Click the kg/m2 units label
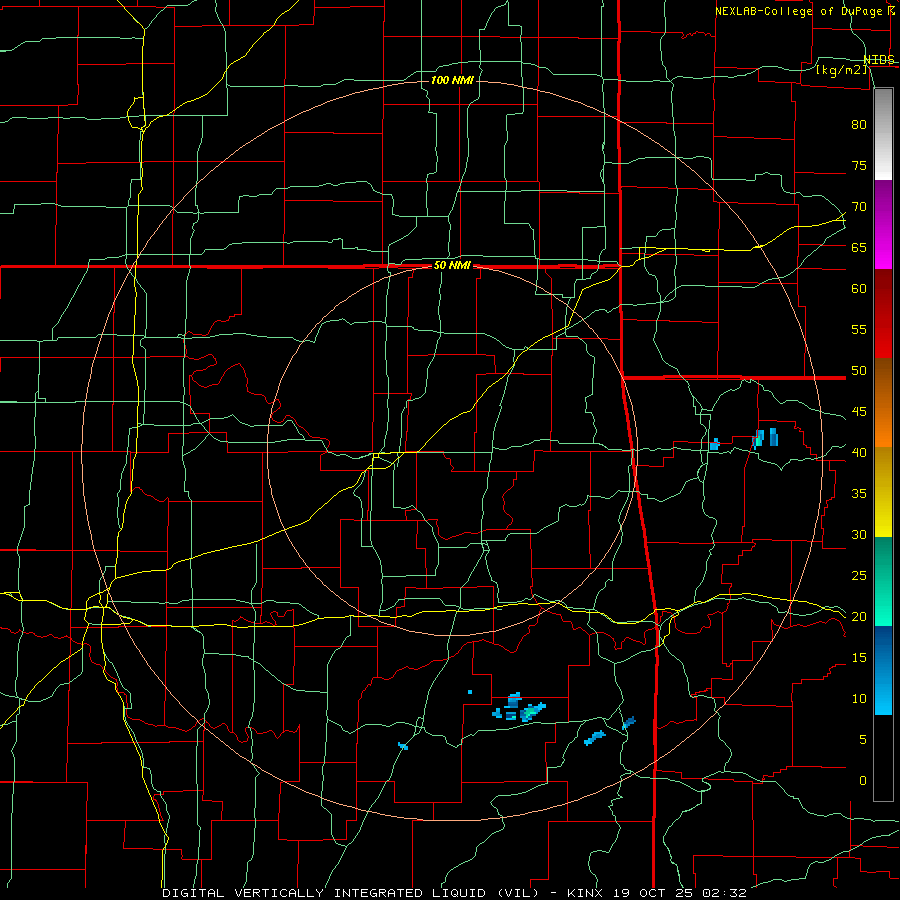Image resolution: width=900 pixels, height=900 pixels. [841, 70]
